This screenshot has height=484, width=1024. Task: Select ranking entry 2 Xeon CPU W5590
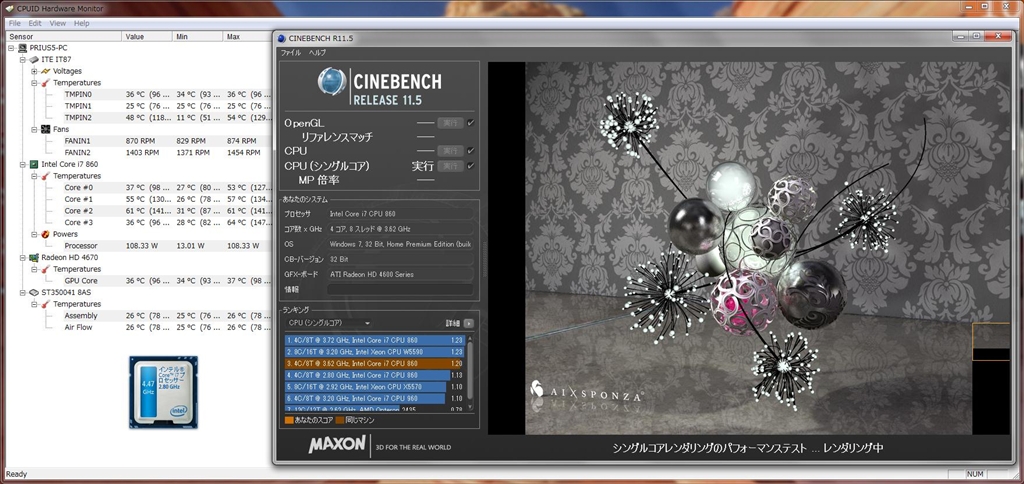(375, 351)
